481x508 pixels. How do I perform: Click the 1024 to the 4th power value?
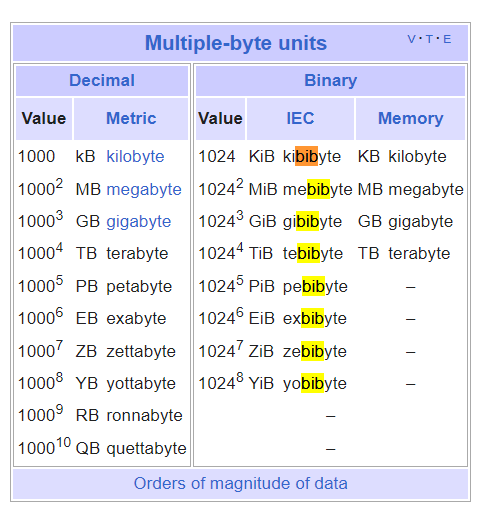[221, 252]
